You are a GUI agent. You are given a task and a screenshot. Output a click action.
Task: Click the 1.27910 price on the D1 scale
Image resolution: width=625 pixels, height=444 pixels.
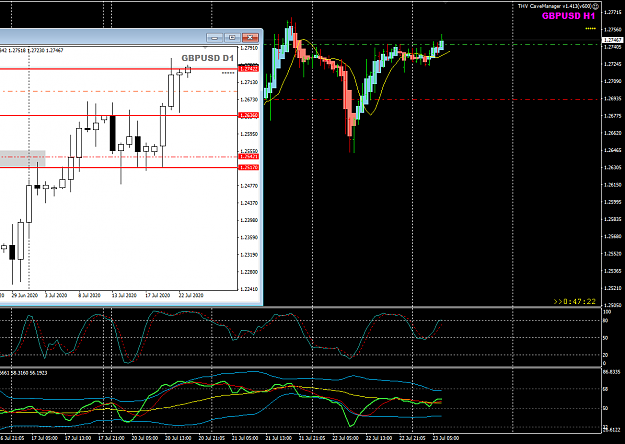(249, 48)
